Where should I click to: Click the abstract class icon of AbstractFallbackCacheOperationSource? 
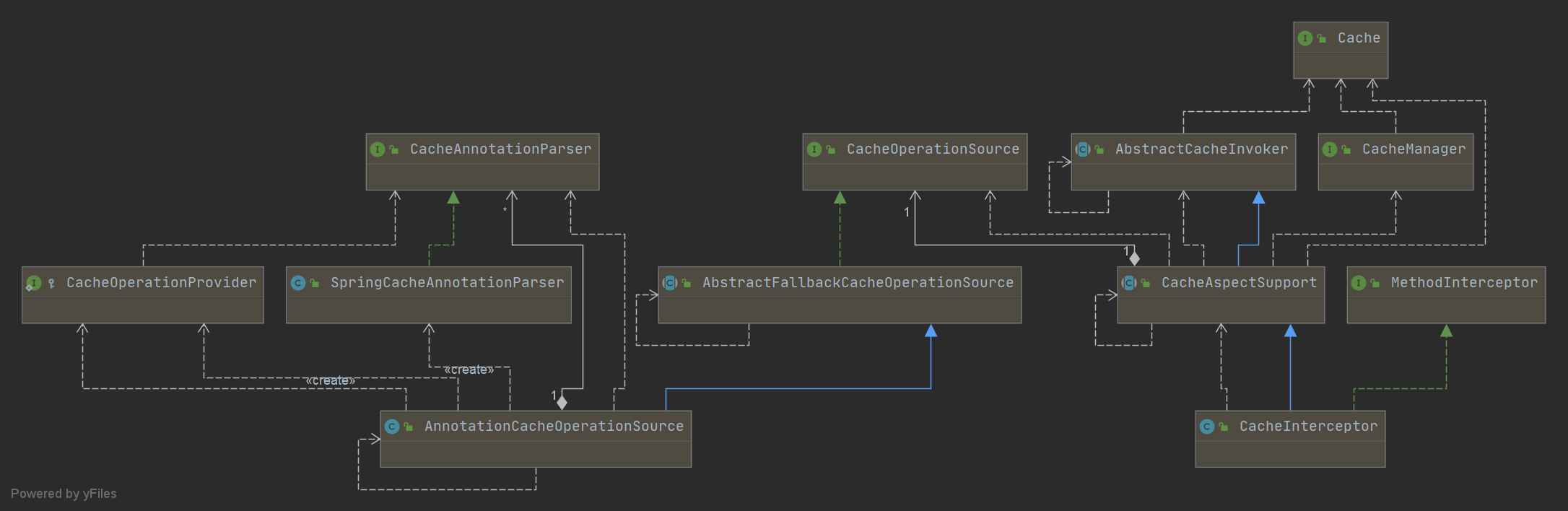click(x=670, y=283)
